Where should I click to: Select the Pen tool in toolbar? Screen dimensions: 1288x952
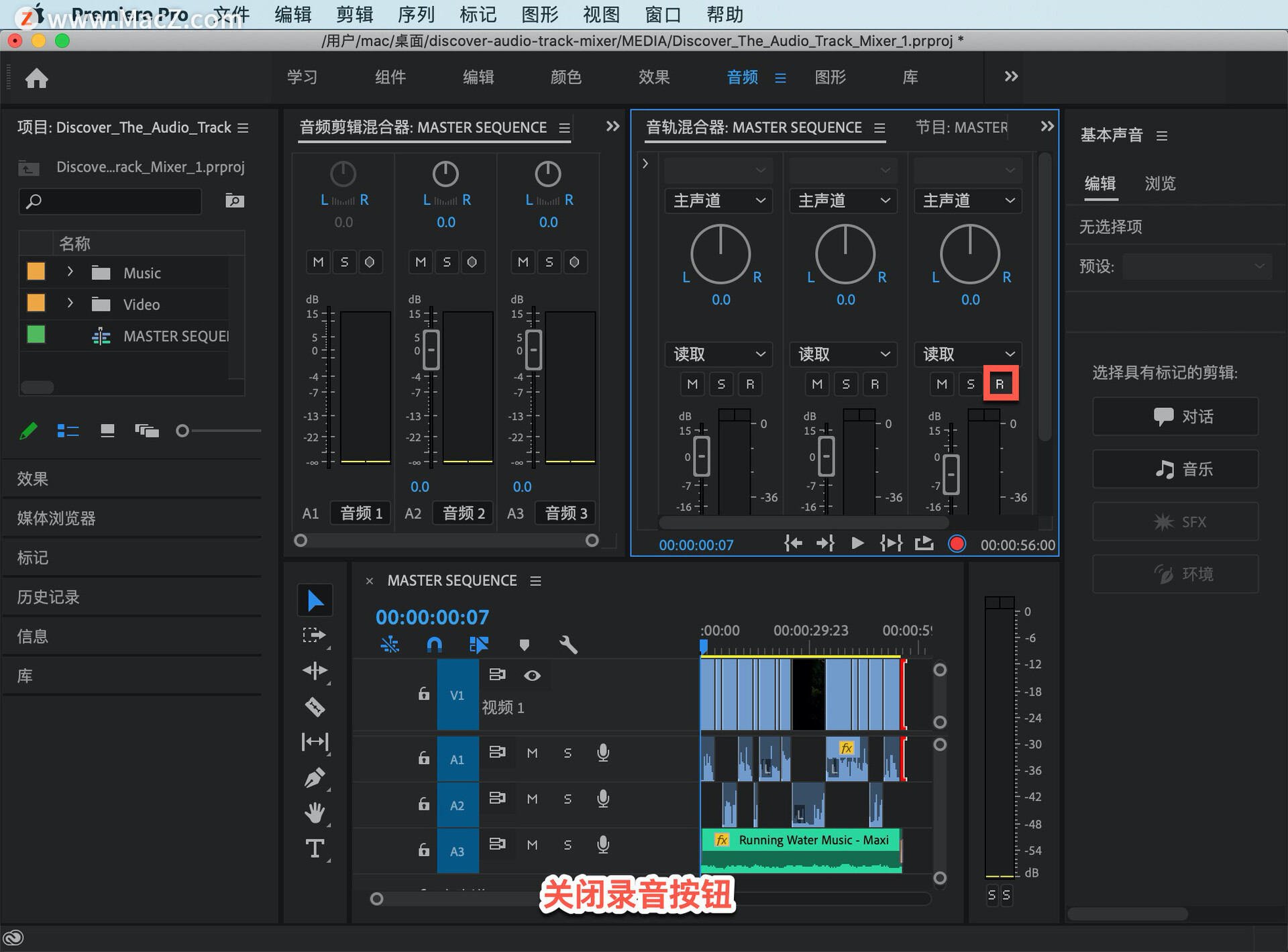tap(315, 778)
